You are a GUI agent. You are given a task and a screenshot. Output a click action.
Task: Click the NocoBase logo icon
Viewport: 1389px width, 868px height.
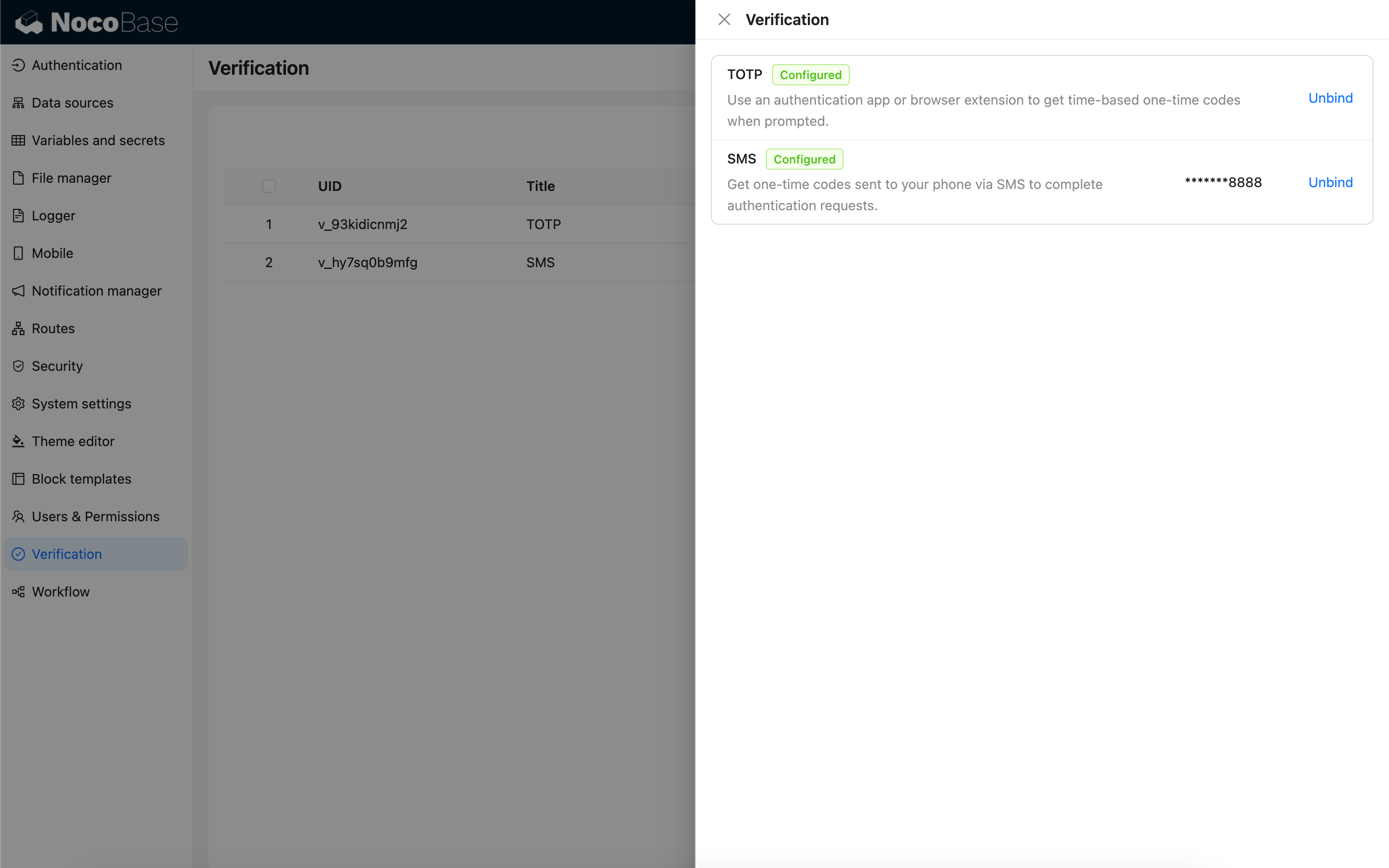pyautogui.click(x=29, y=22)
